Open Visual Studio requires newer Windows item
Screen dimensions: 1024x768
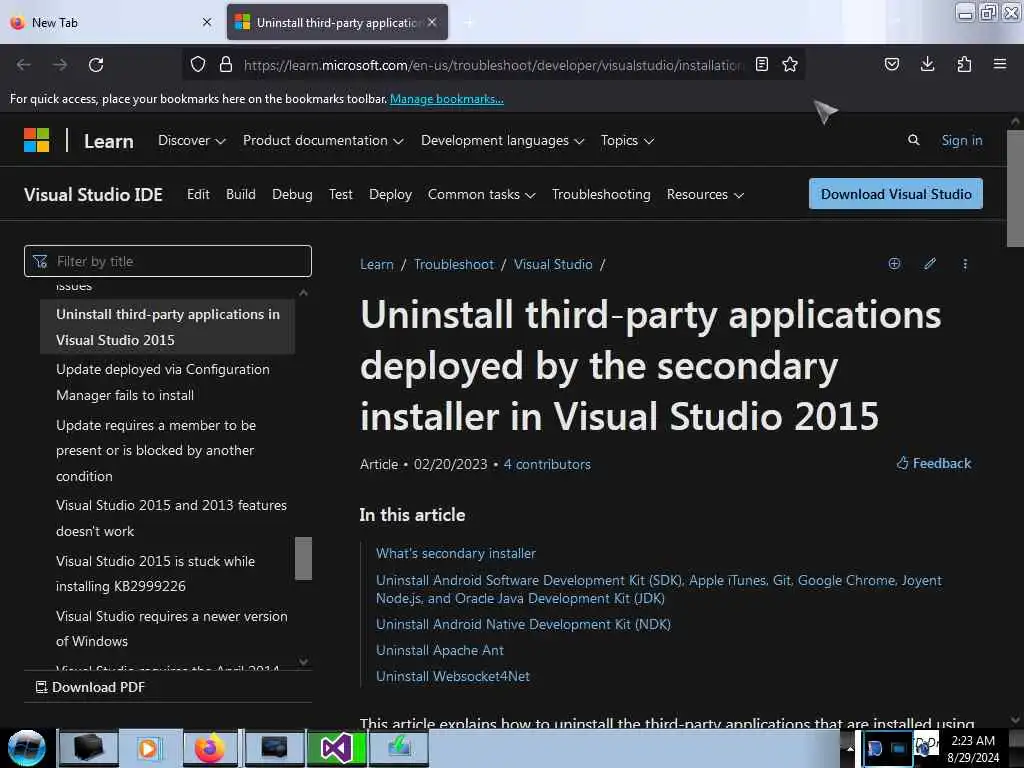pyautogui.click(x=172, y=628)
